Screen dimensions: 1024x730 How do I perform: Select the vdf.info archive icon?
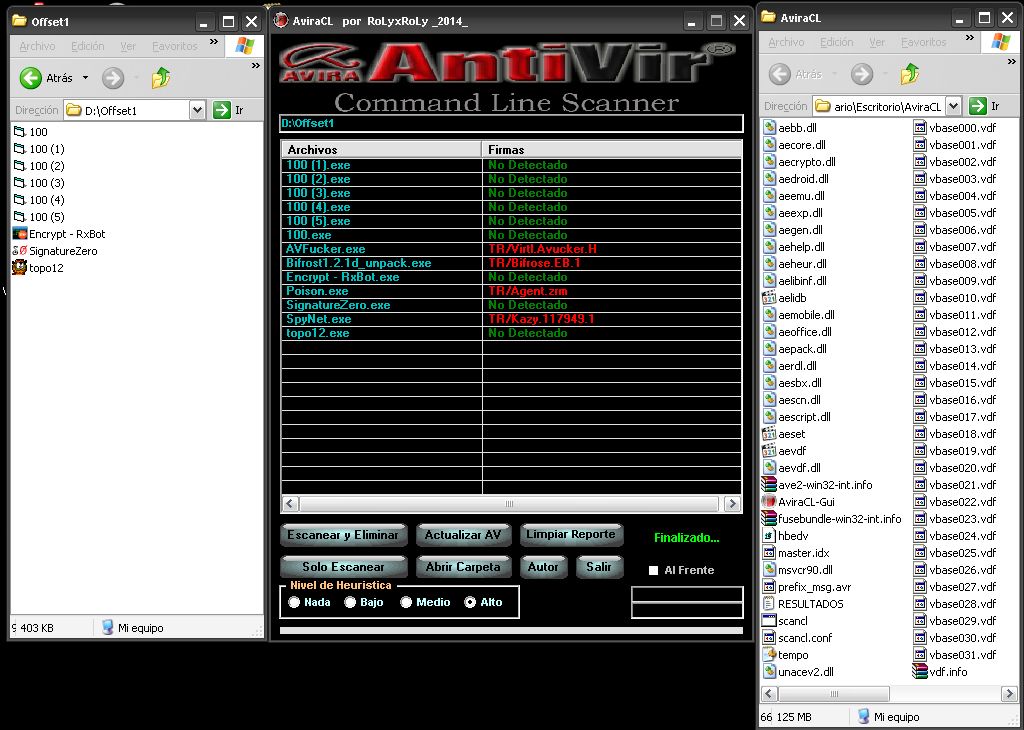(920, 671)
